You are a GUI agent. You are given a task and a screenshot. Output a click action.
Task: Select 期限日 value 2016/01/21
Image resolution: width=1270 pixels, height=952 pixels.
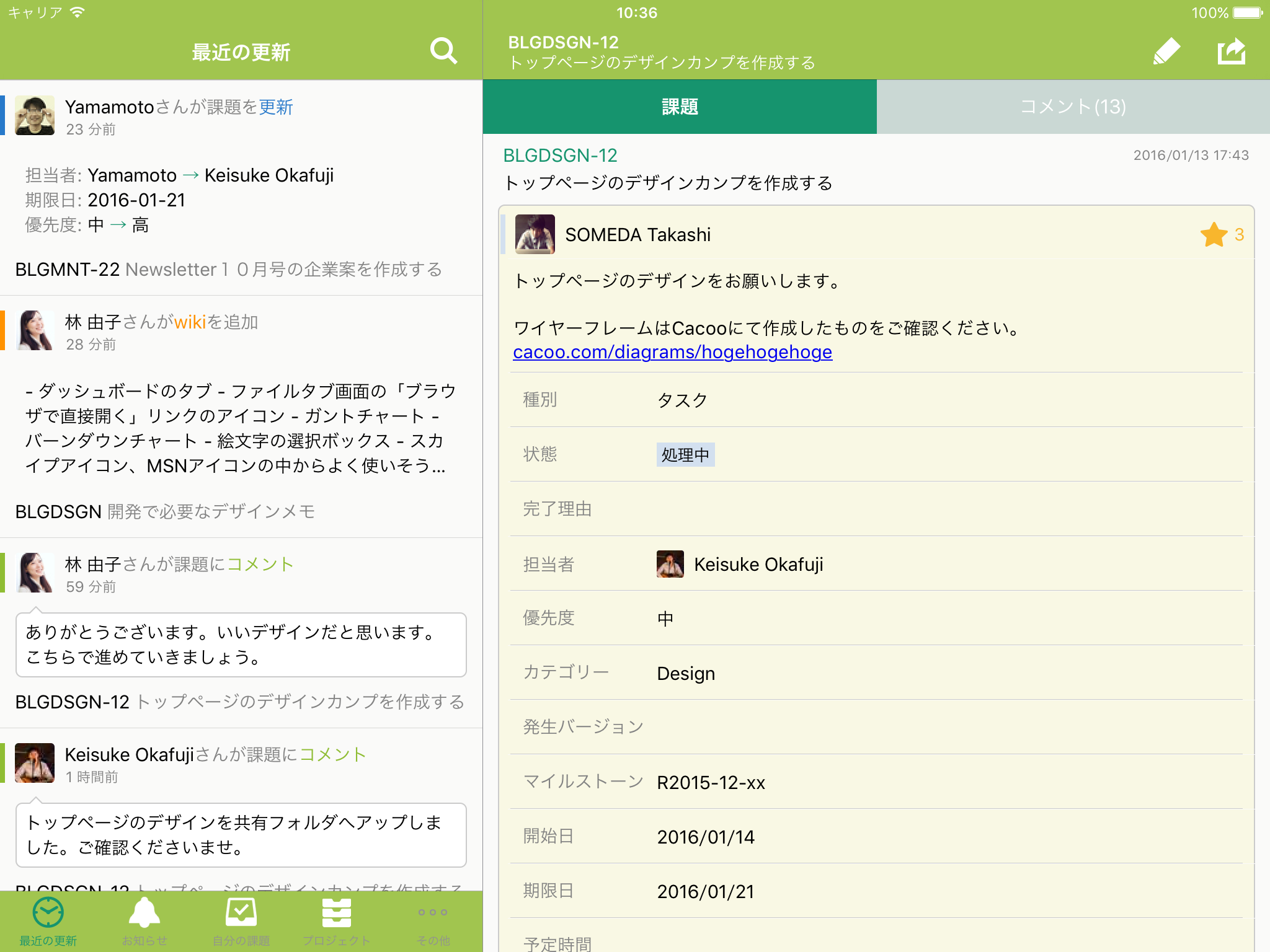[x=706, y=891]
